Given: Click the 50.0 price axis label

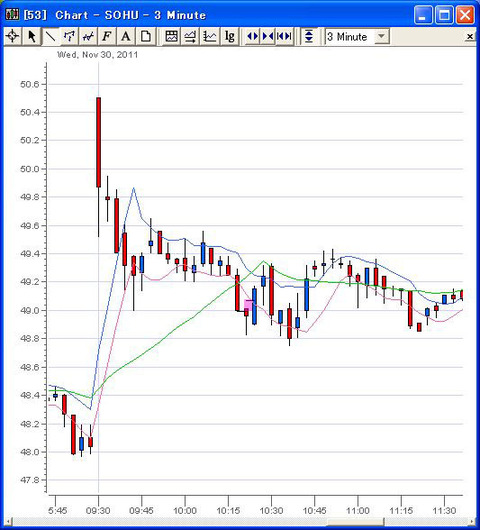Looking at the screenshot, I should pyautogui.click(x=29, y=169).
